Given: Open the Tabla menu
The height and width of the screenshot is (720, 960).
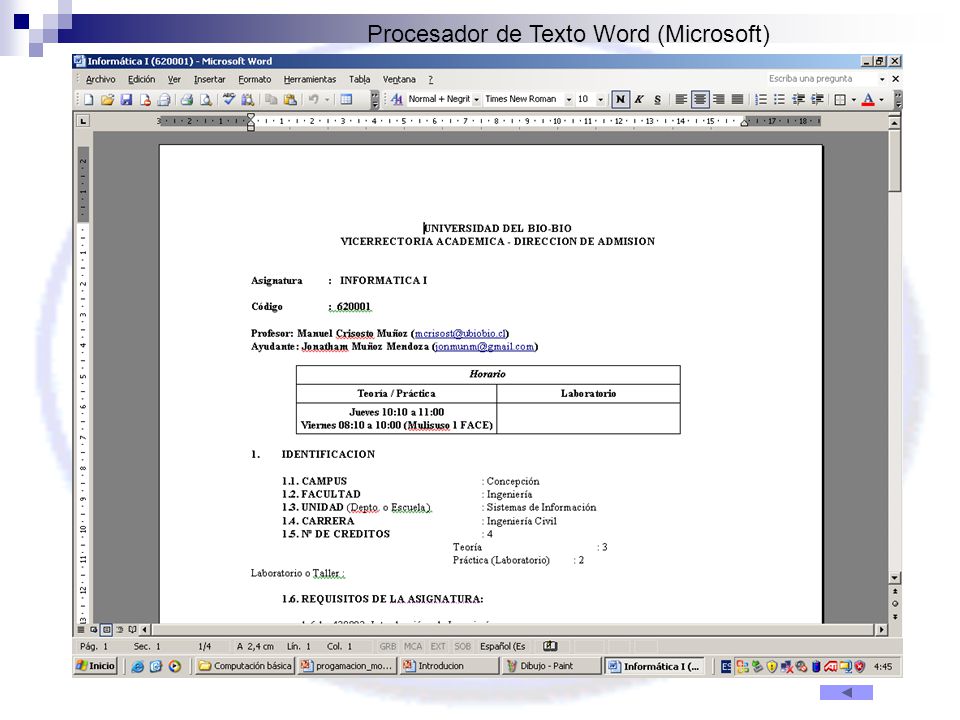Looking at the screenshot, I should [x=359, y=80].
